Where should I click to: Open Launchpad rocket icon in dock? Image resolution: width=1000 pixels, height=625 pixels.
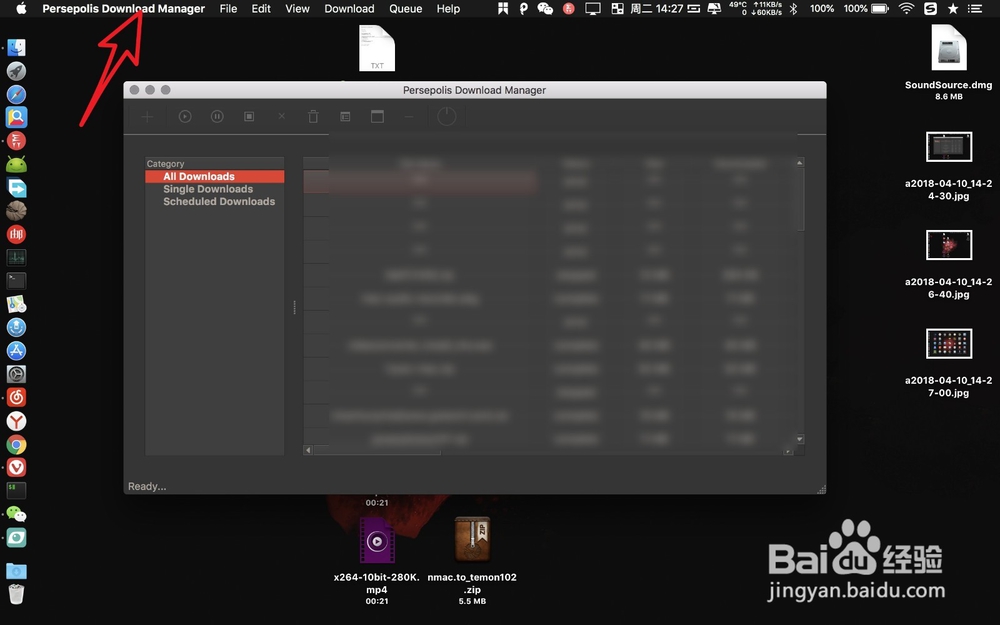[16, 71]
